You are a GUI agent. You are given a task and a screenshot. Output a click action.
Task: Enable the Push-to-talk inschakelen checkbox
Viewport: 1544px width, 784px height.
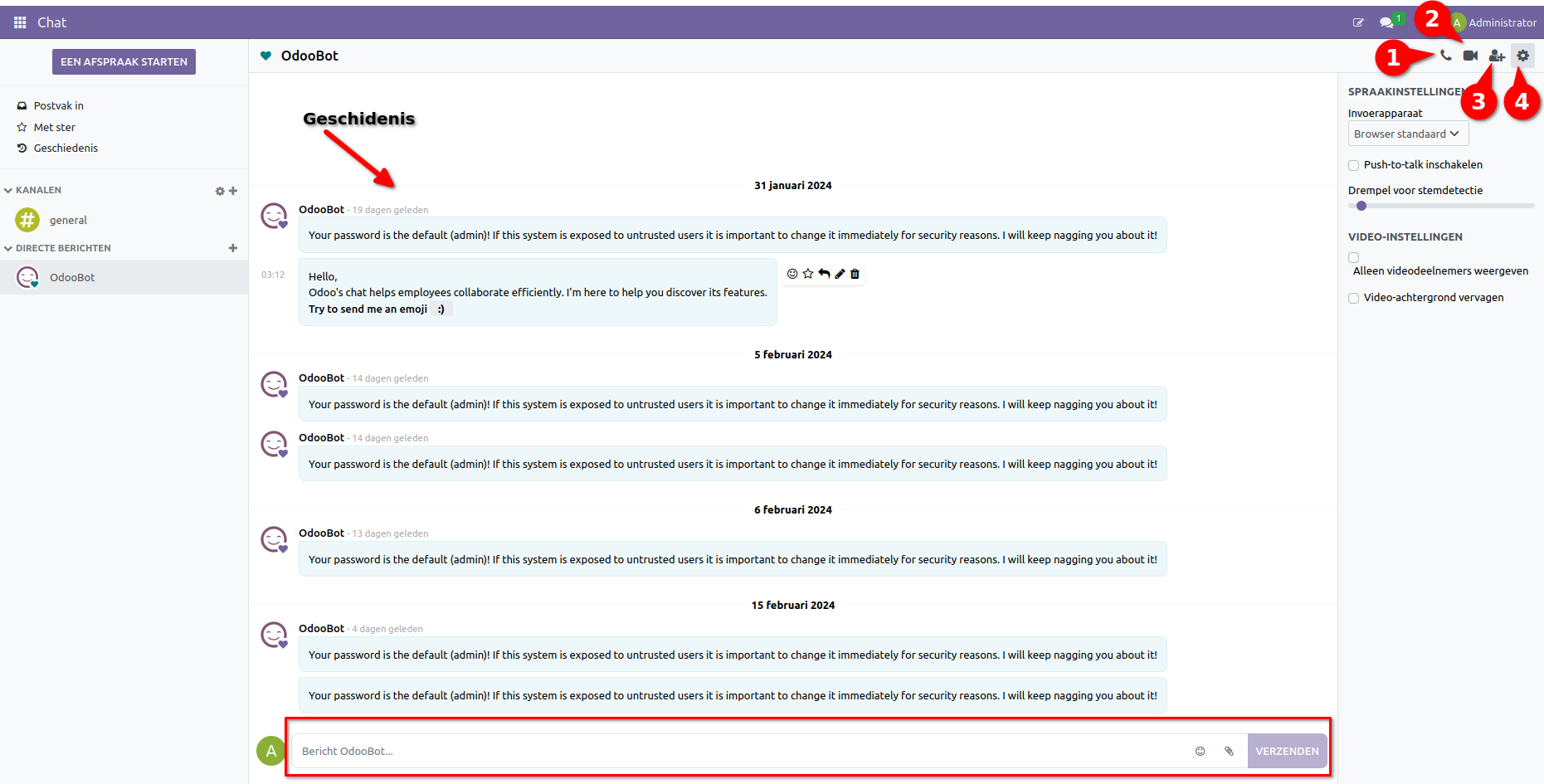click(x=1353, y=165)
